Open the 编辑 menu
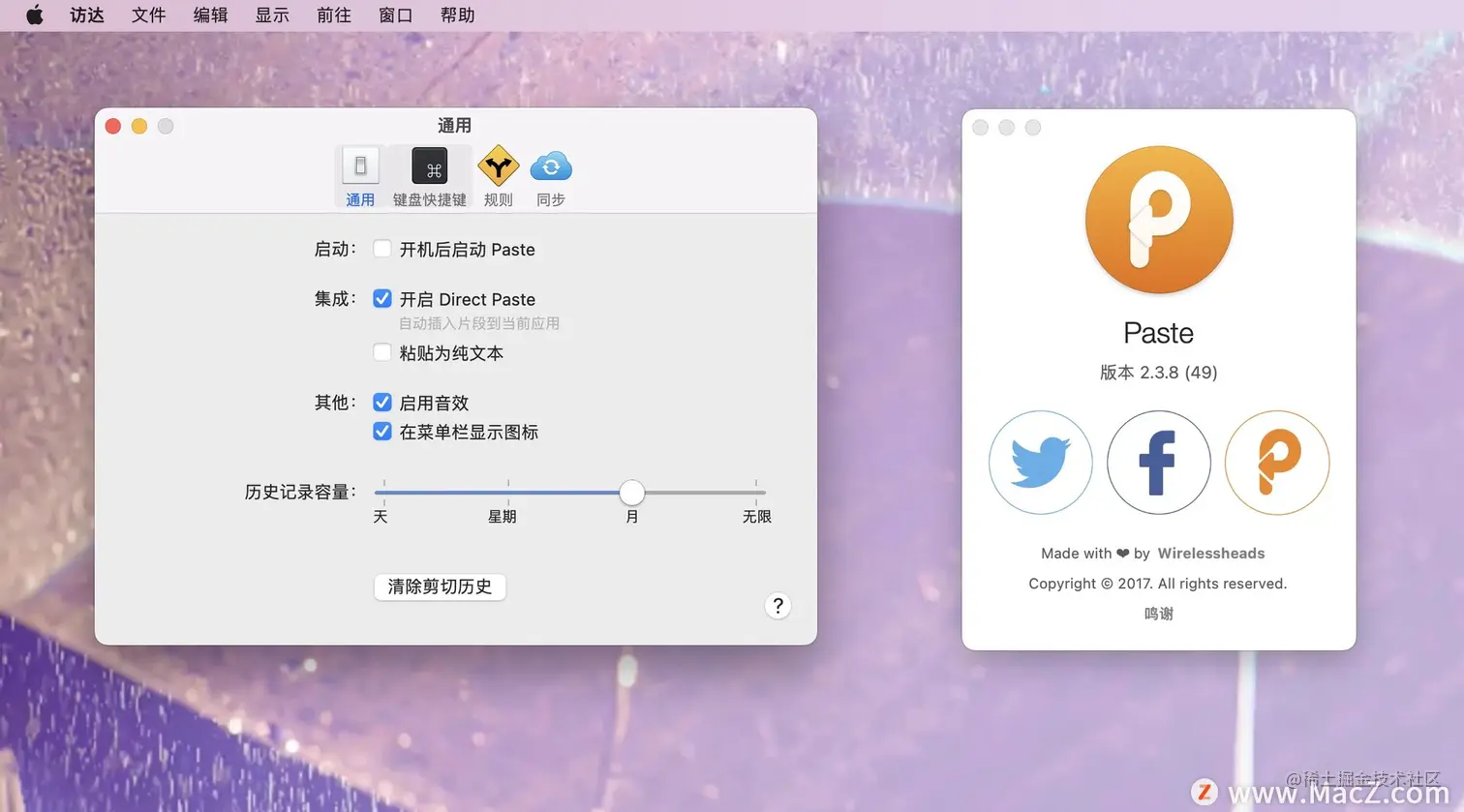 click(210, 15)
